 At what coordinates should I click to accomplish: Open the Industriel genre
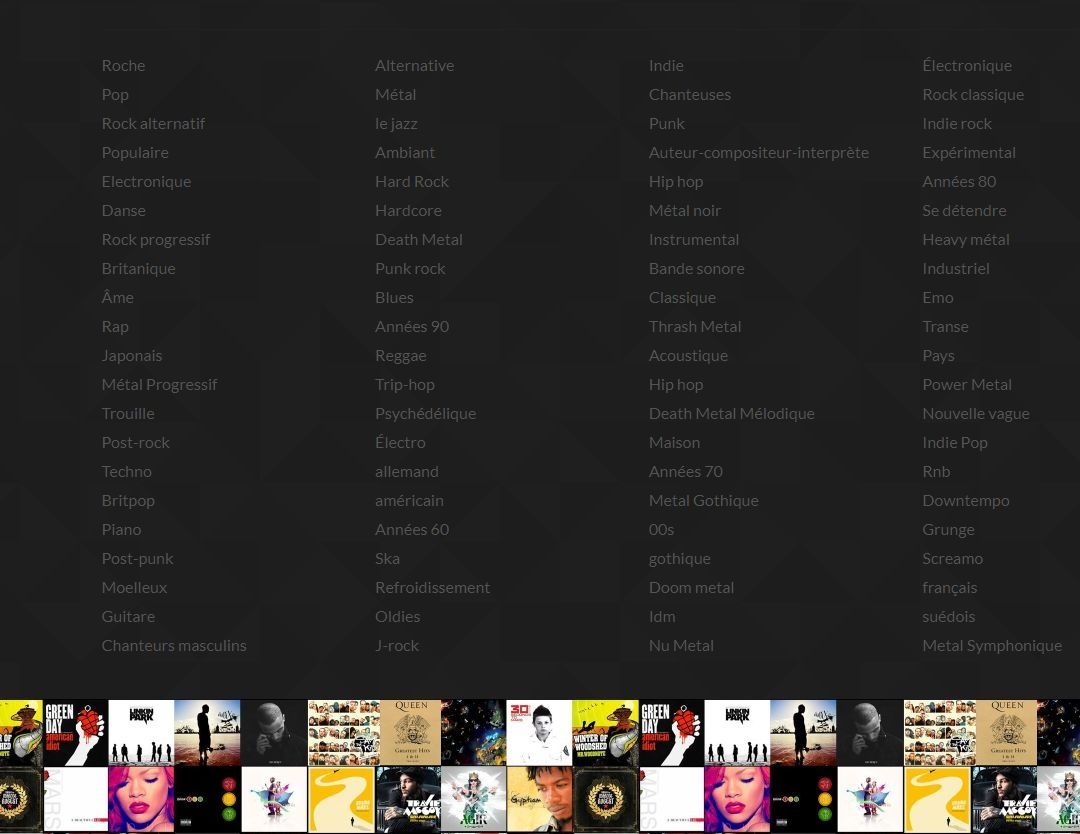pos(955,268)
